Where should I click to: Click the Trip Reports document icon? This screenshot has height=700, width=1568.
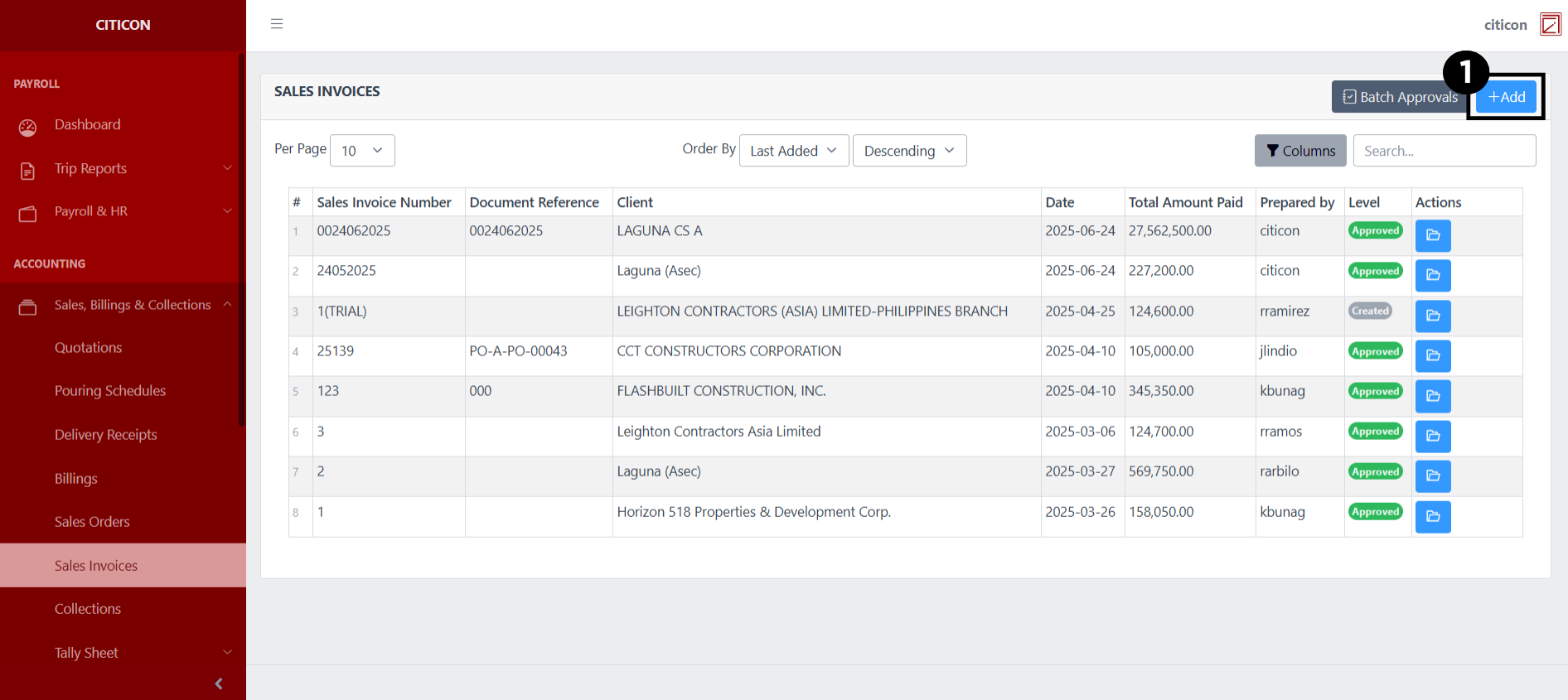click(x=28, y=171)
